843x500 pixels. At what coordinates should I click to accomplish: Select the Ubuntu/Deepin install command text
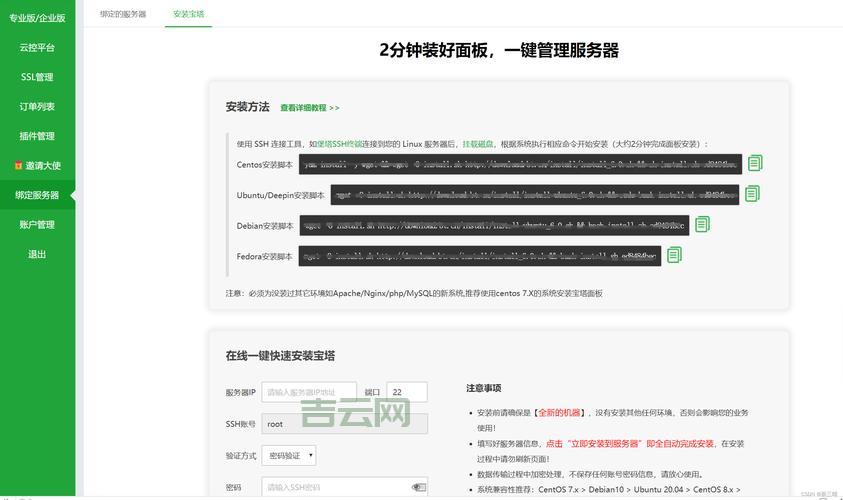[535, 195]
